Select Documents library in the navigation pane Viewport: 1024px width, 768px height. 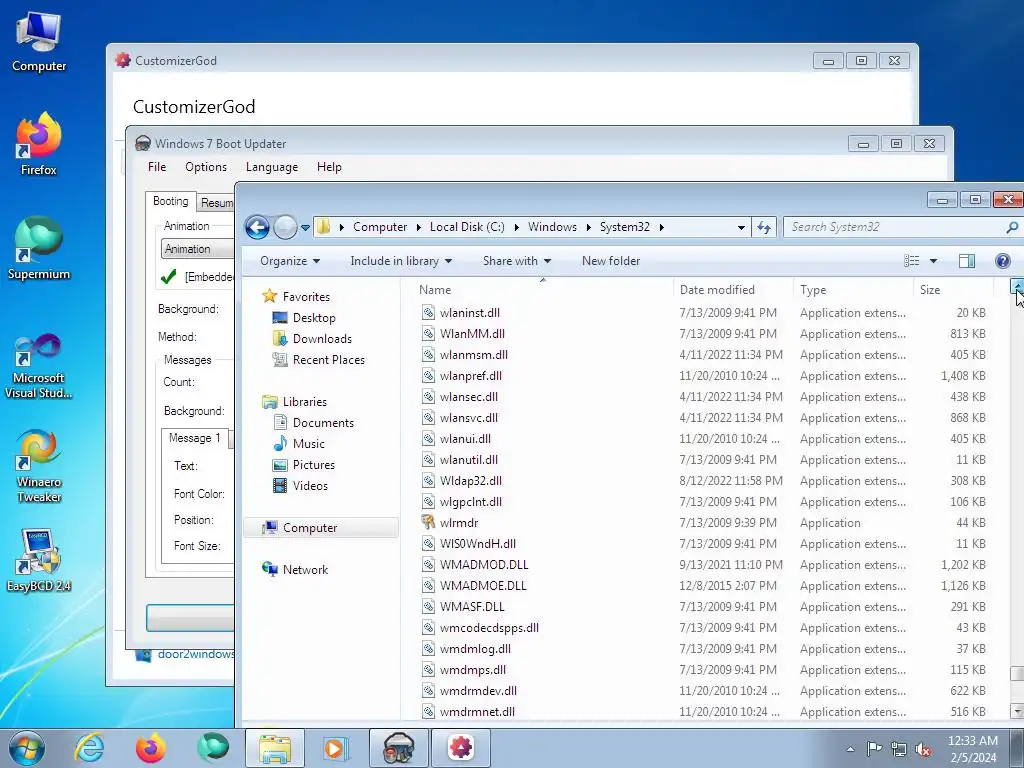pyautogui.click(x=313, y=423)
